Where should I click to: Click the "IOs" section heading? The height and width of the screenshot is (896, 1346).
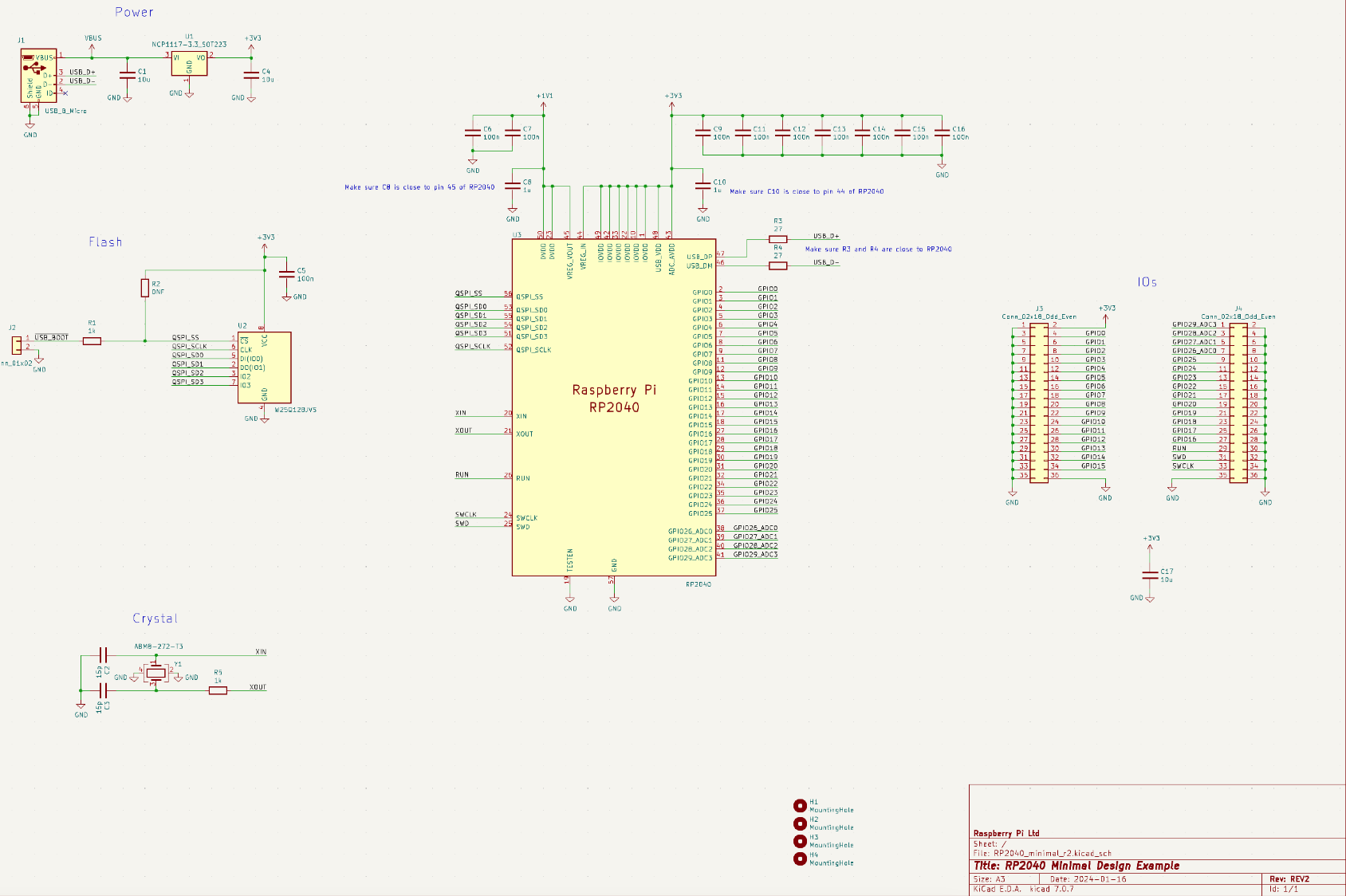[1147, 282]
